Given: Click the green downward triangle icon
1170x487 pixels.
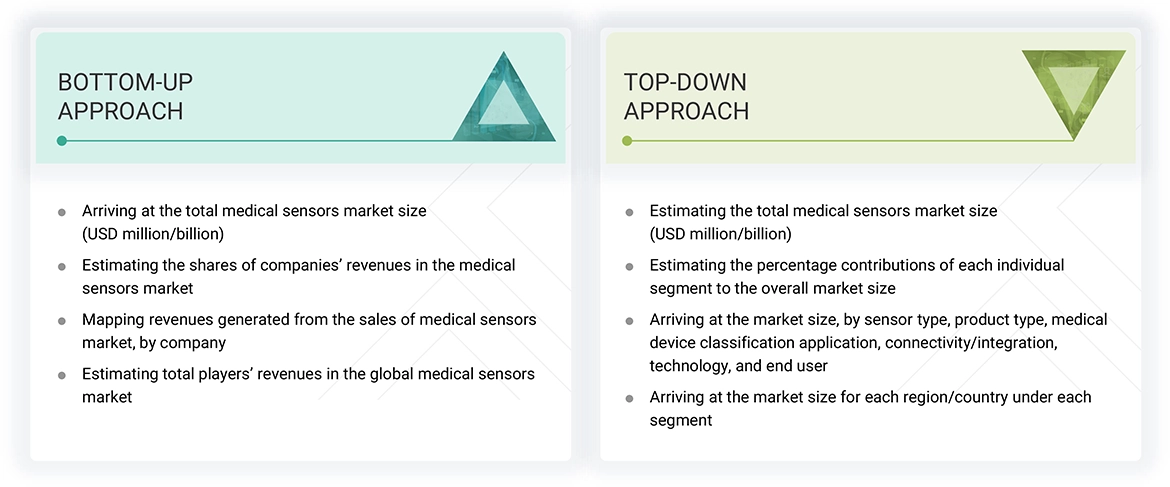Looking at the screenshot, I should (x=1073, y=93).
